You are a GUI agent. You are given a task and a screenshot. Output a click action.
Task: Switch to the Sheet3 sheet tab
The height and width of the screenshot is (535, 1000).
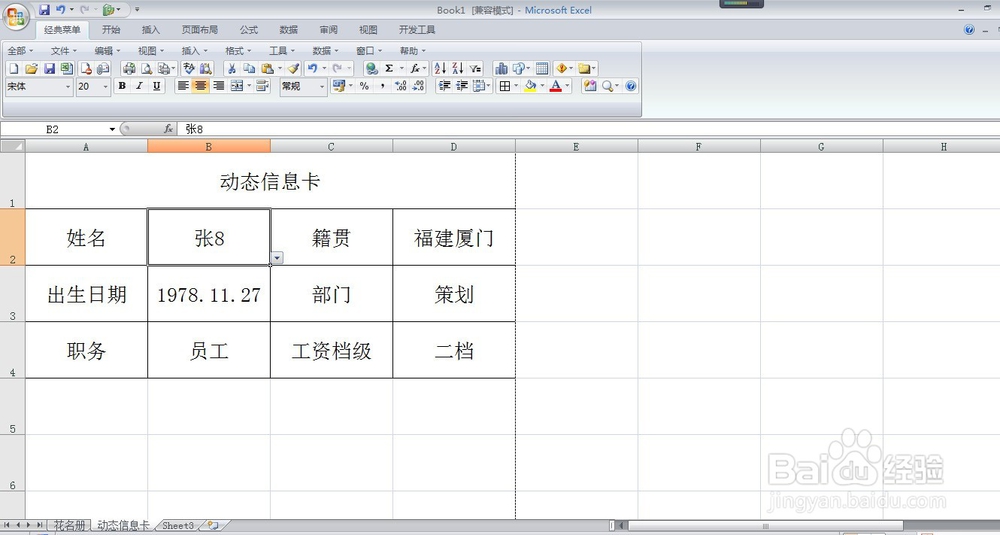(178, 525)
